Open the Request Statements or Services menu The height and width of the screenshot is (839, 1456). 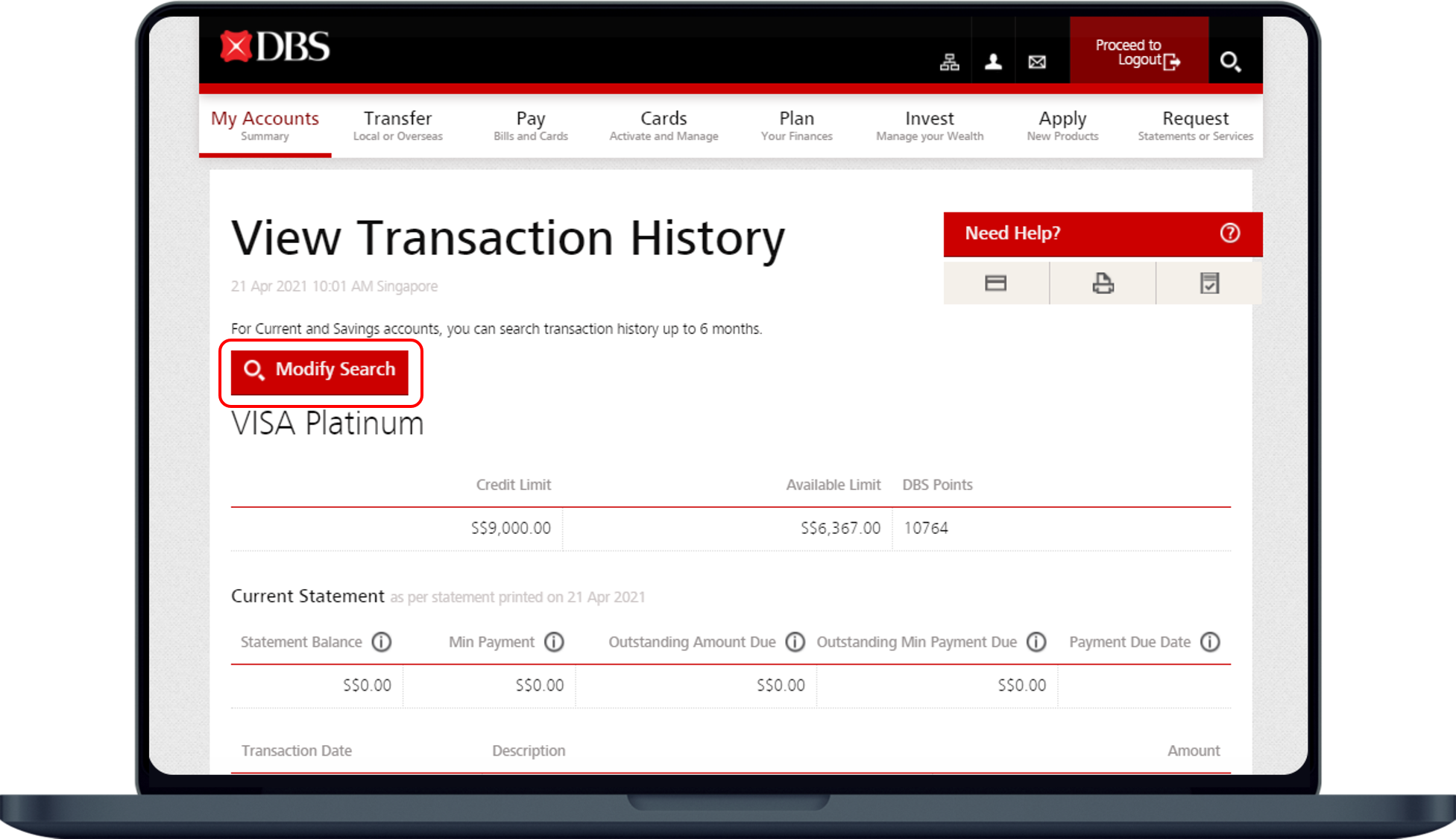pos(1195,125)
